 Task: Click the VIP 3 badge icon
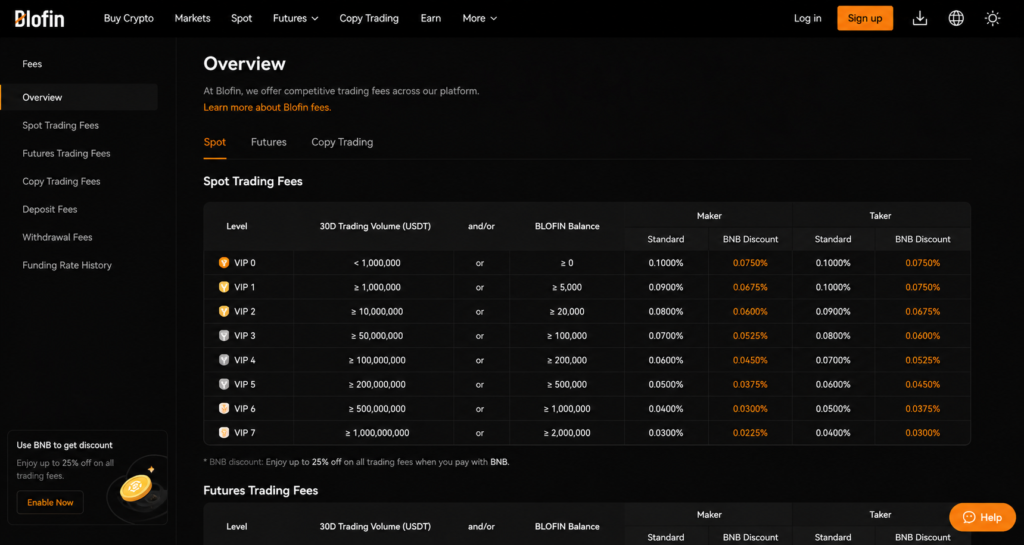coord(224,335)
